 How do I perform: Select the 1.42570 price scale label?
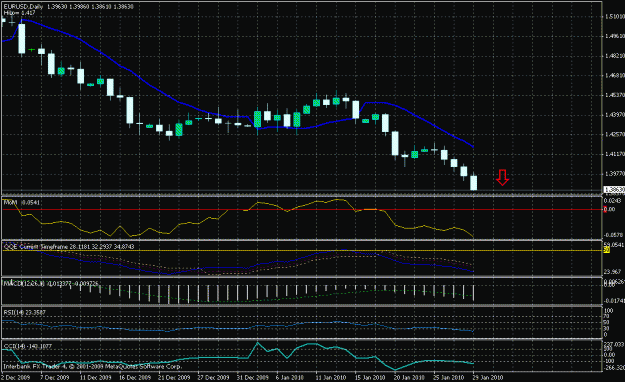tap(614, 134)
